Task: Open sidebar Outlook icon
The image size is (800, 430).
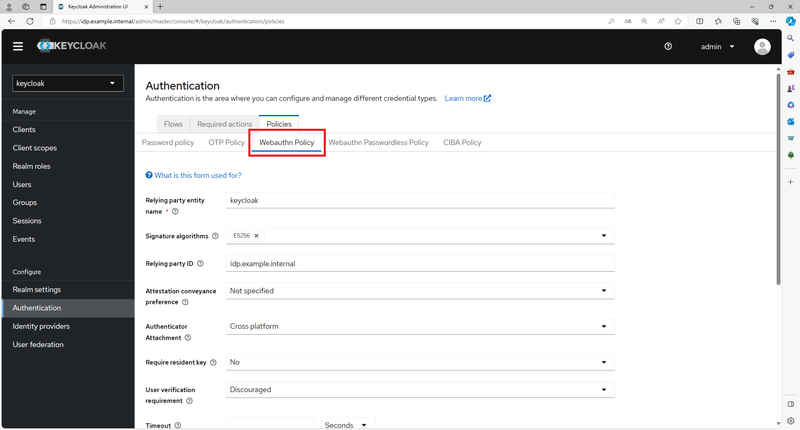Action: point(790,121)
